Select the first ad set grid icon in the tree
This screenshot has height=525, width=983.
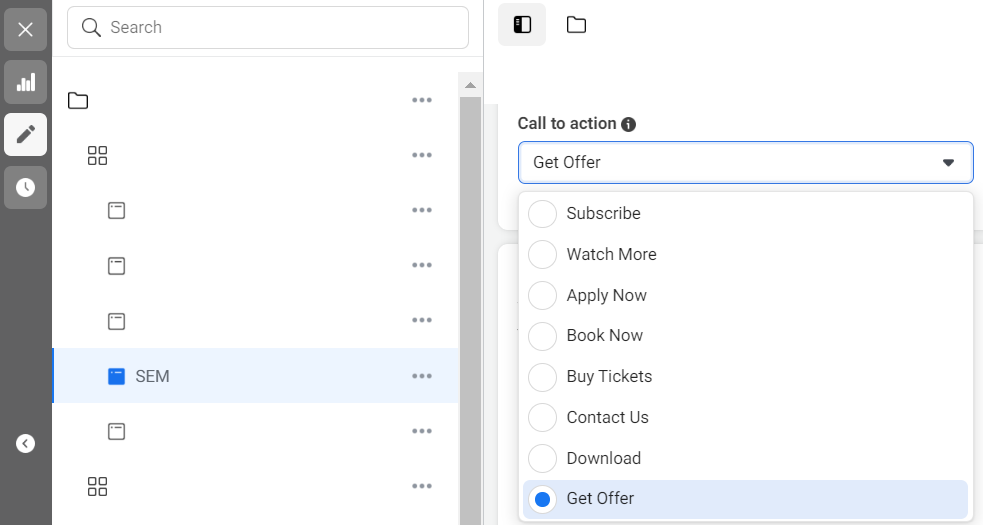pos(97,156)
